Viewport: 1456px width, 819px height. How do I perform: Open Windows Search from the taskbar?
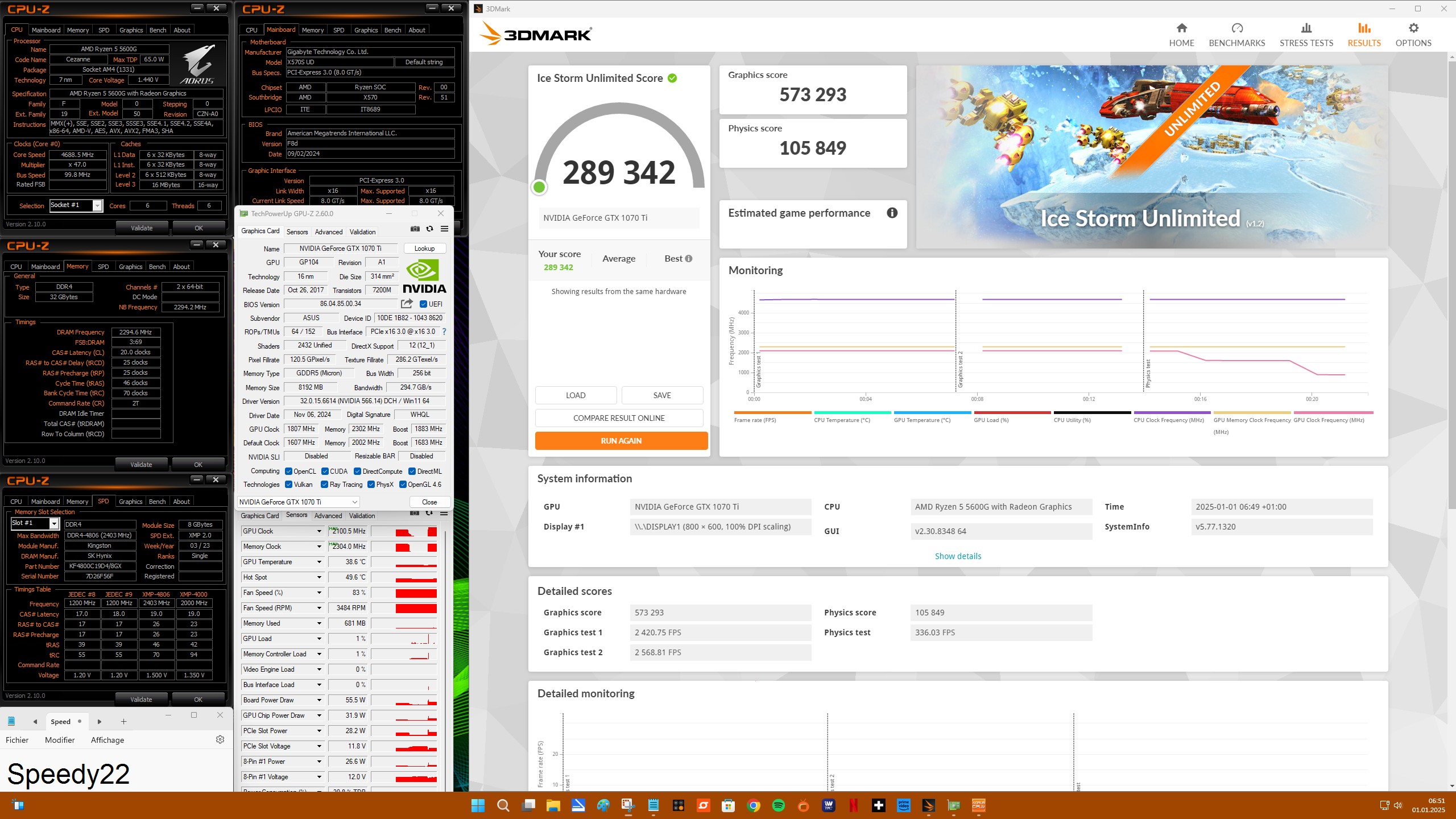(503, 805)
